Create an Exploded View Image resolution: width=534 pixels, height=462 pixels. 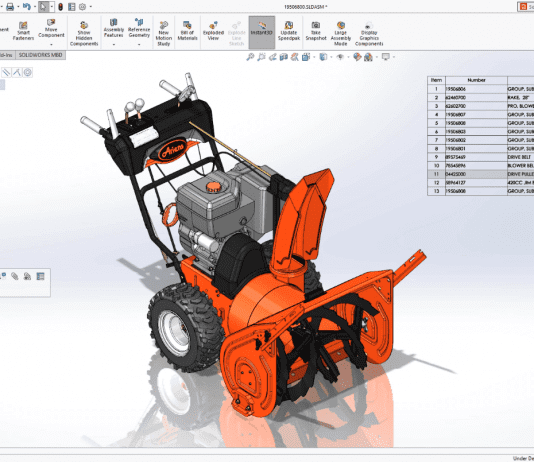213,31
